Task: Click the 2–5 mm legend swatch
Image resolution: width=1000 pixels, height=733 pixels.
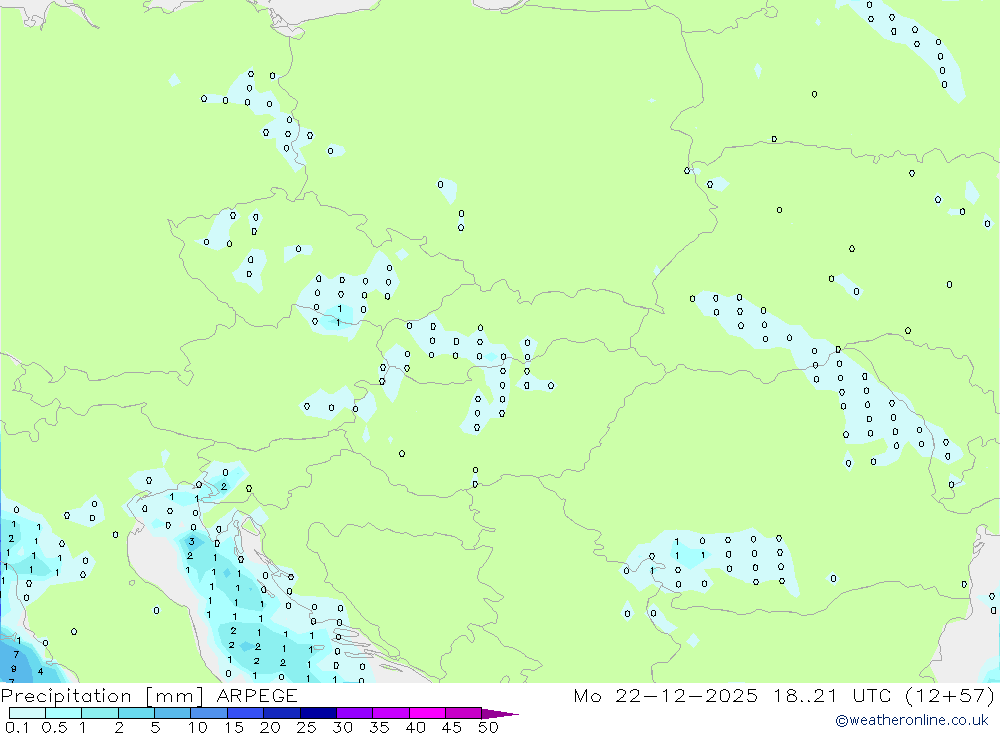Action: point(136,713)
